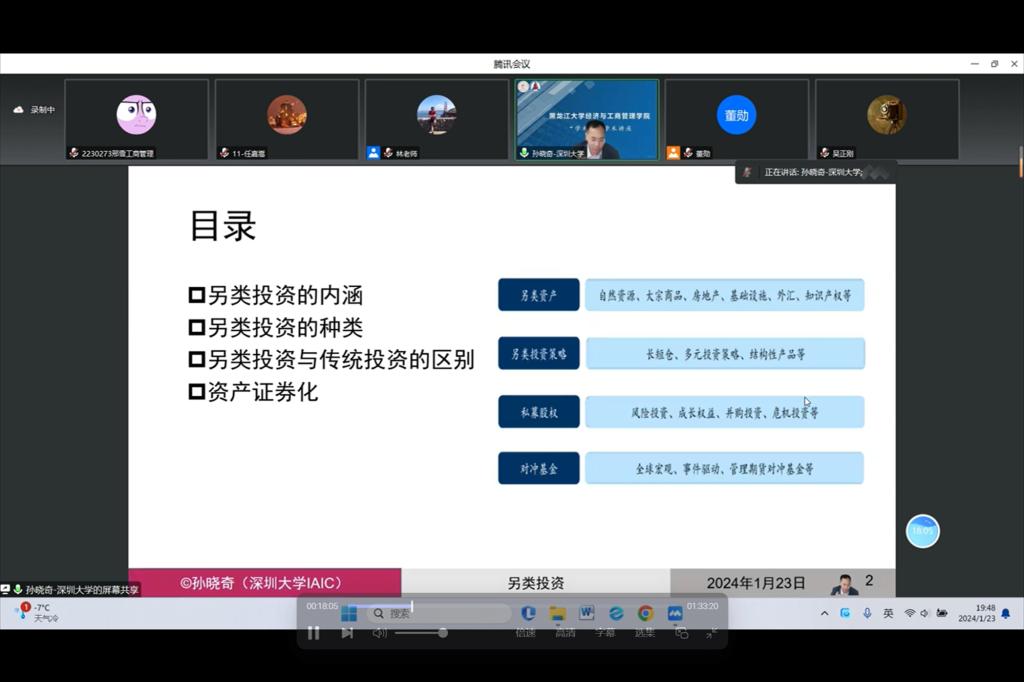1024x682 pixels.
Task: Click the green microphone icon on 孙晓奇 tile
Action: [x=524, y=153]
